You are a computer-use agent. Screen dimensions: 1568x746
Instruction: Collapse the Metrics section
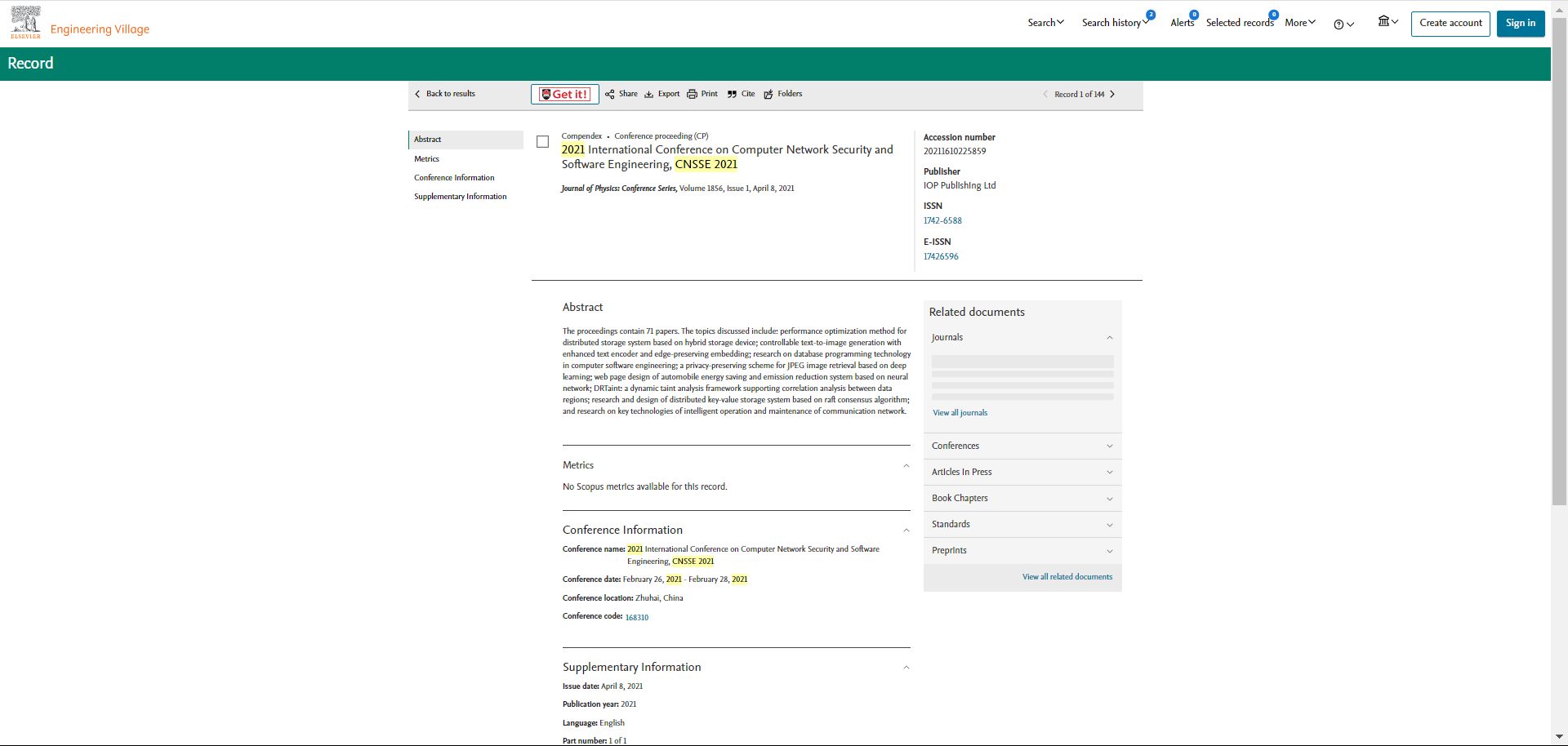click(x=906, y=465)
